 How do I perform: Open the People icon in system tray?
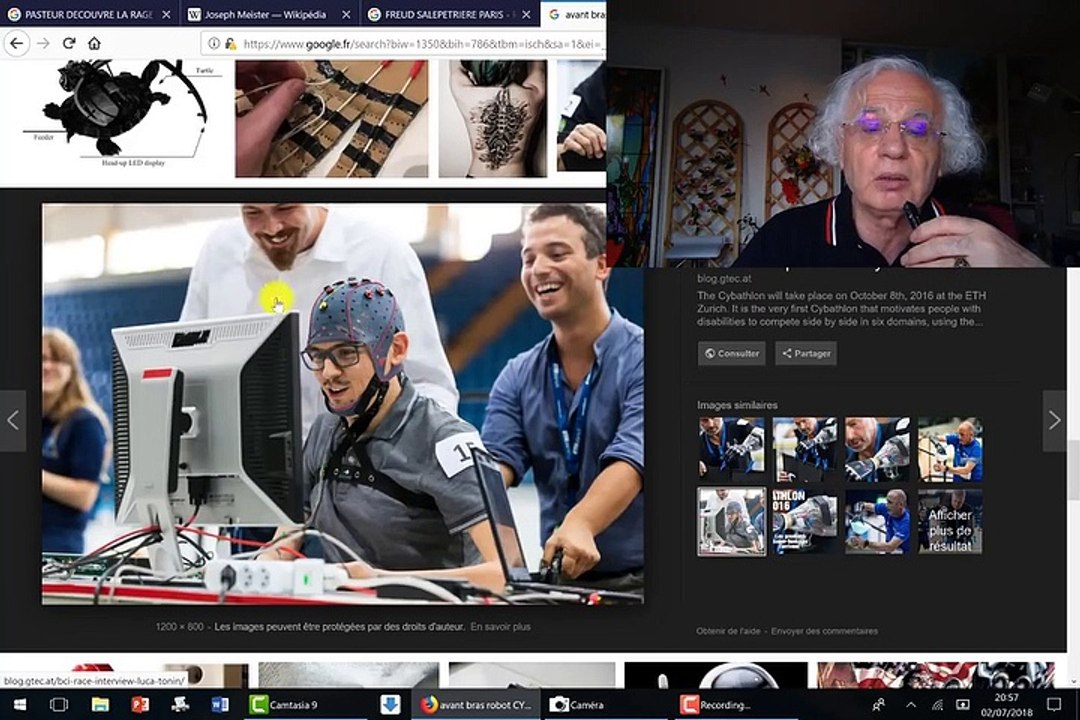878,705
